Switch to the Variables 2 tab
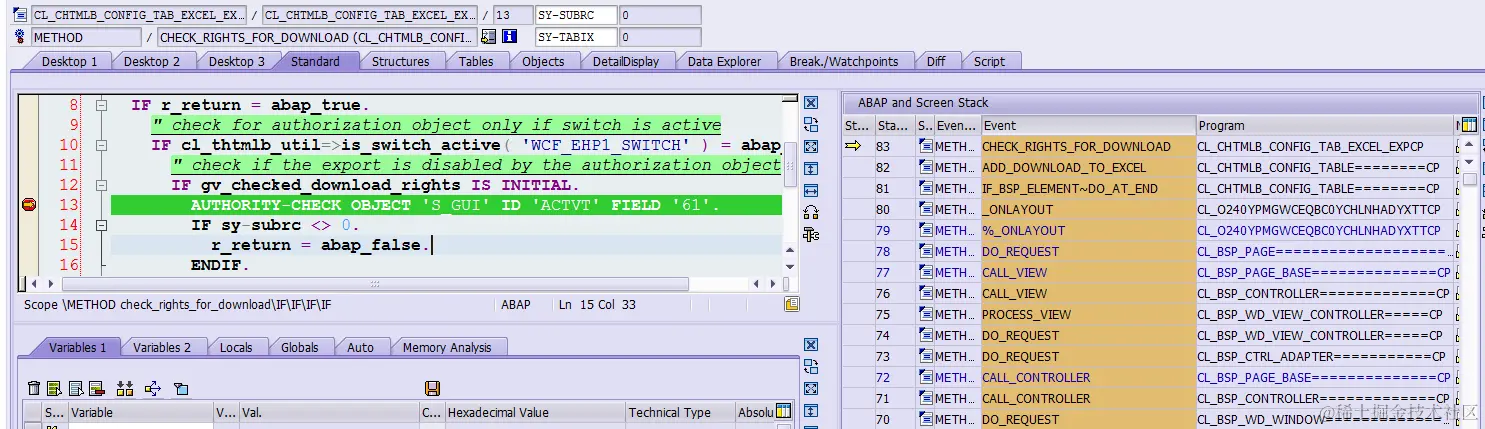The height and width of the screenshot is (429, 1485). [x=162, y=347]
